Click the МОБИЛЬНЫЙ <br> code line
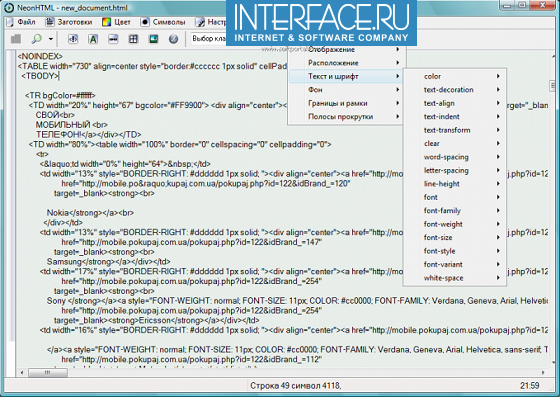Screen dimensions: 560x397 click(x=71, y=125)
